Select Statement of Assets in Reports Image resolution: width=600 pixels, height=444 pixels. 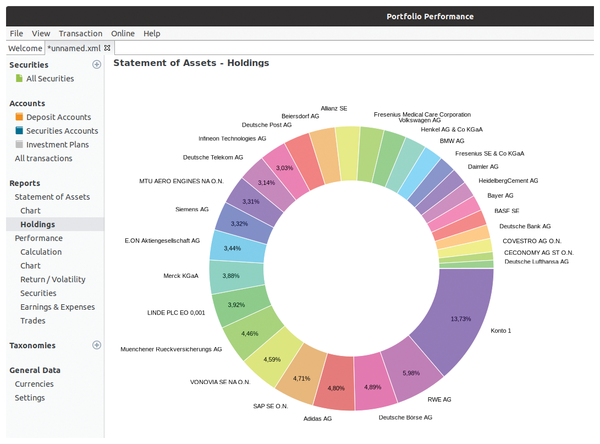pos(52,197)
